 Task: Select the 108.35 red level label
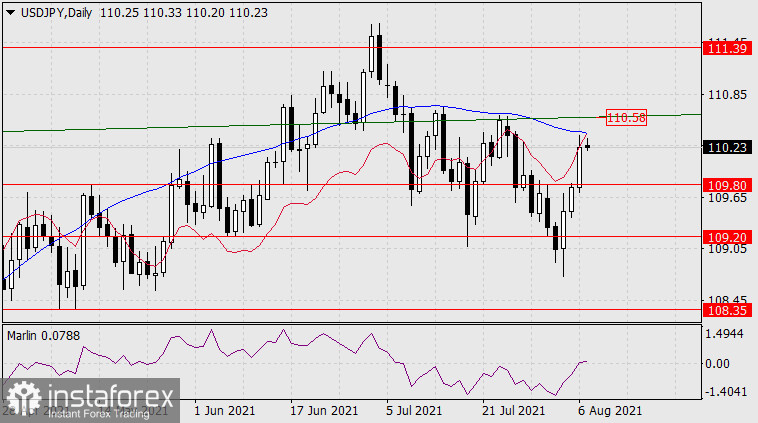[x=724, y=312]
